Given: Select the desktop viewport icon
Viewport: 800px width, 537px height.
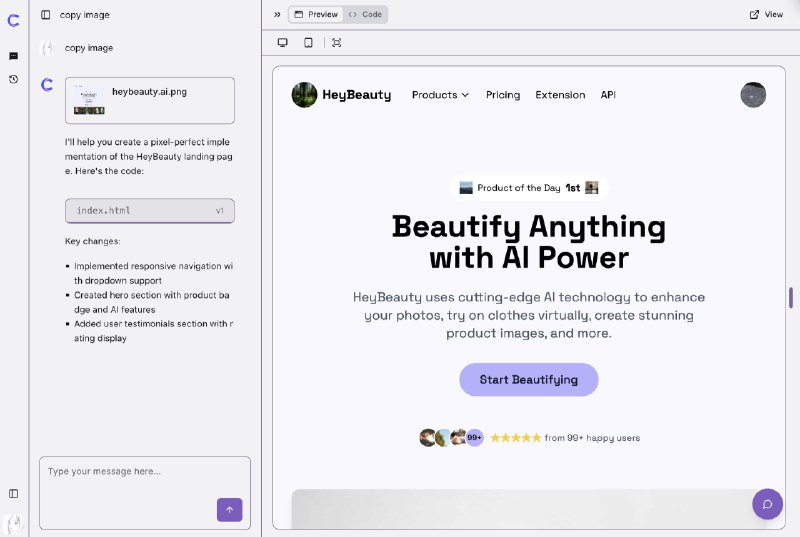Looking at the screenshot, I should [x=283, y=42].
